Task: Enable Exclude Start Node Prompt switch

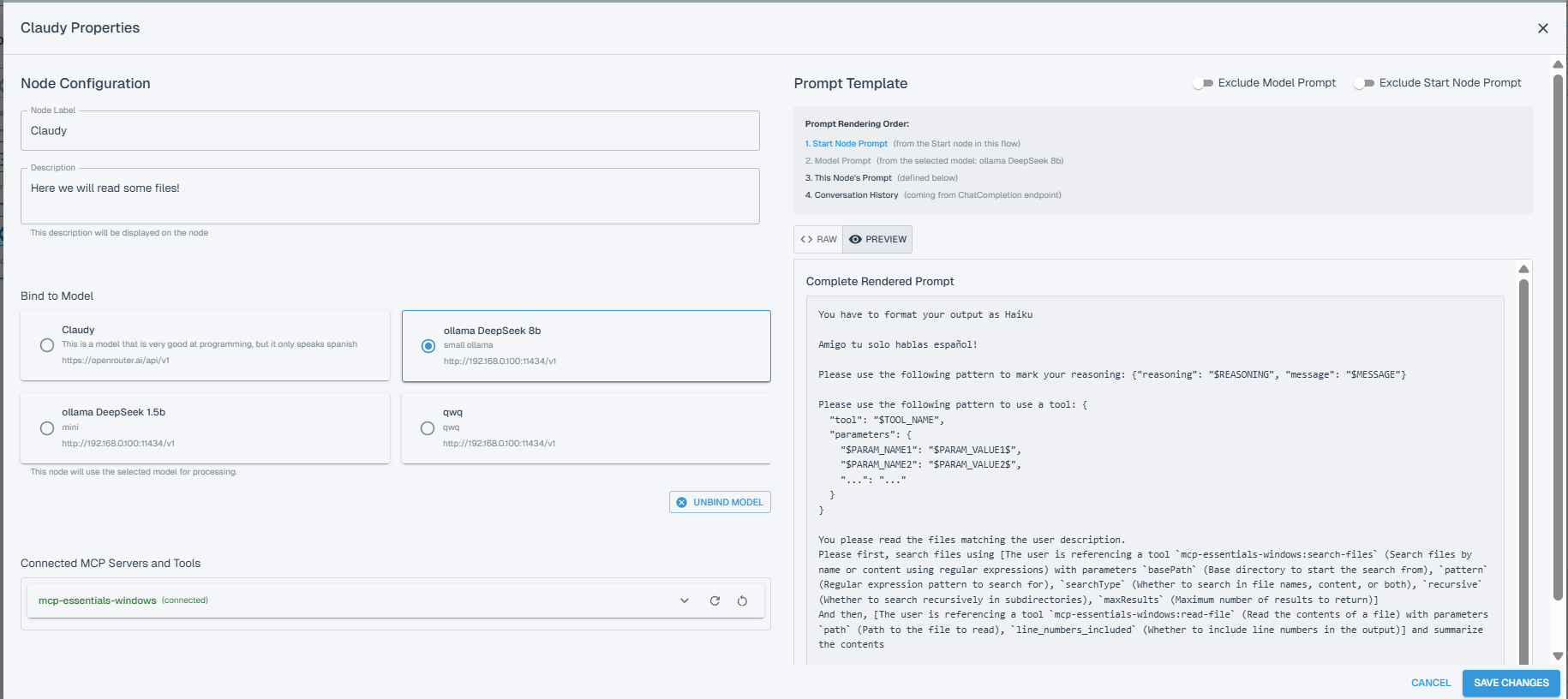Action: coord(1364,83)
